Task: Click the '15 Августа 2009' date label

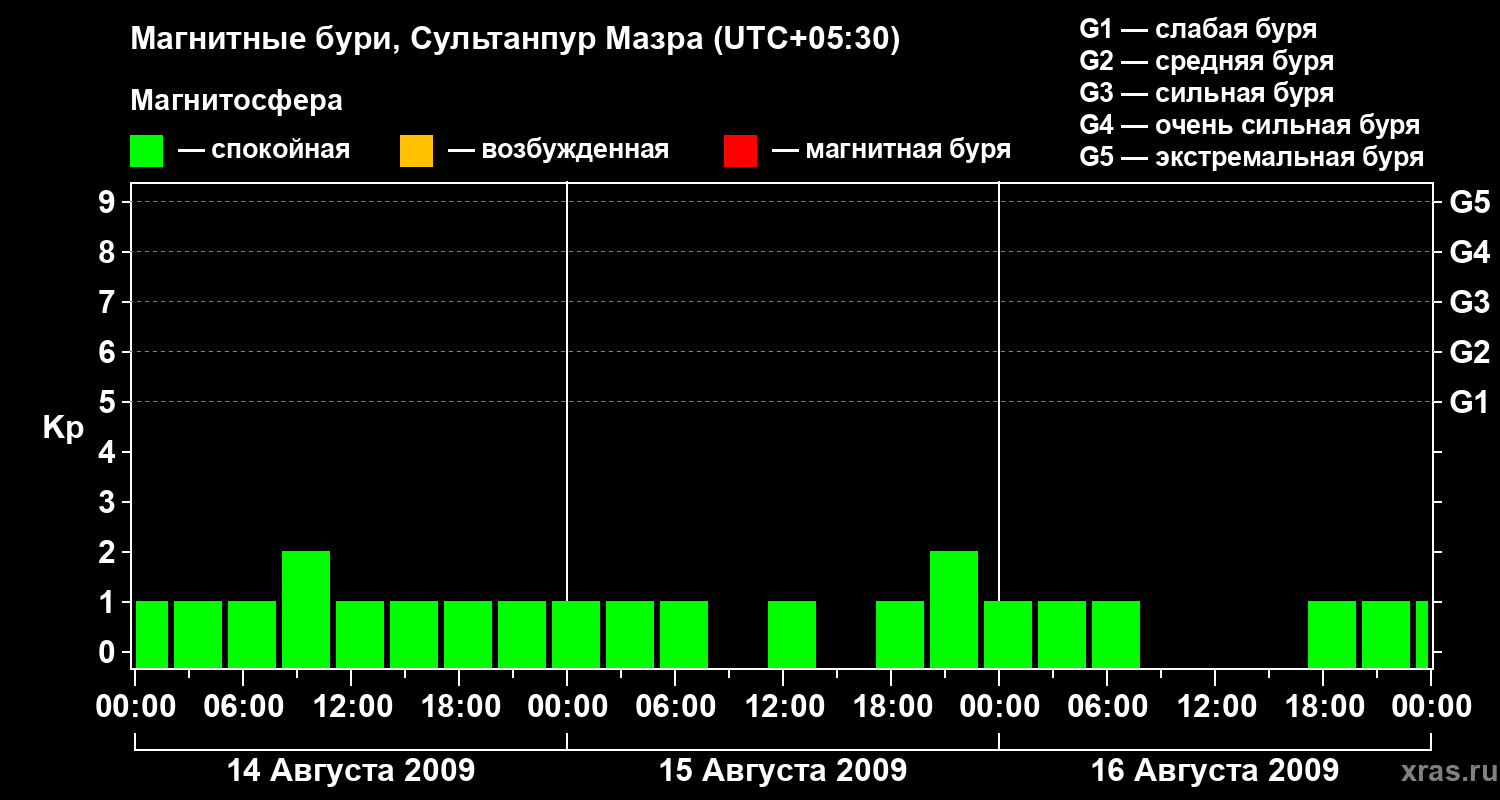Action: point(783,771)
